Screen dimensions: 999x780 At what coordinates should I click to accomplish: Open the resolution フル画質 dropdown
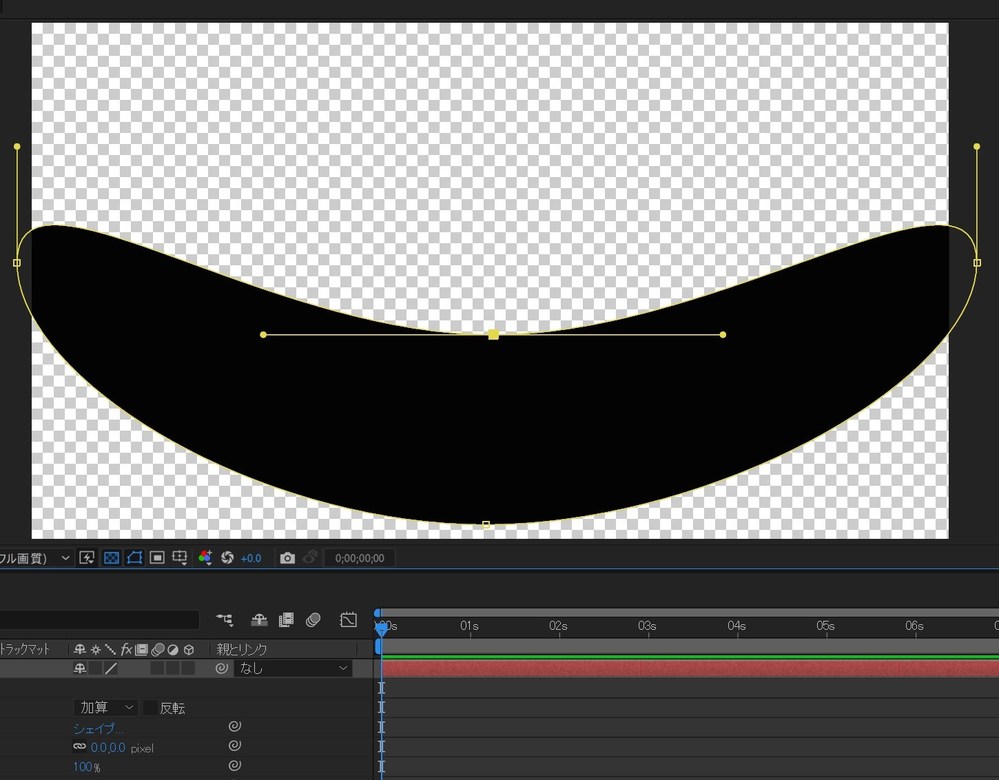click(36, 558)
